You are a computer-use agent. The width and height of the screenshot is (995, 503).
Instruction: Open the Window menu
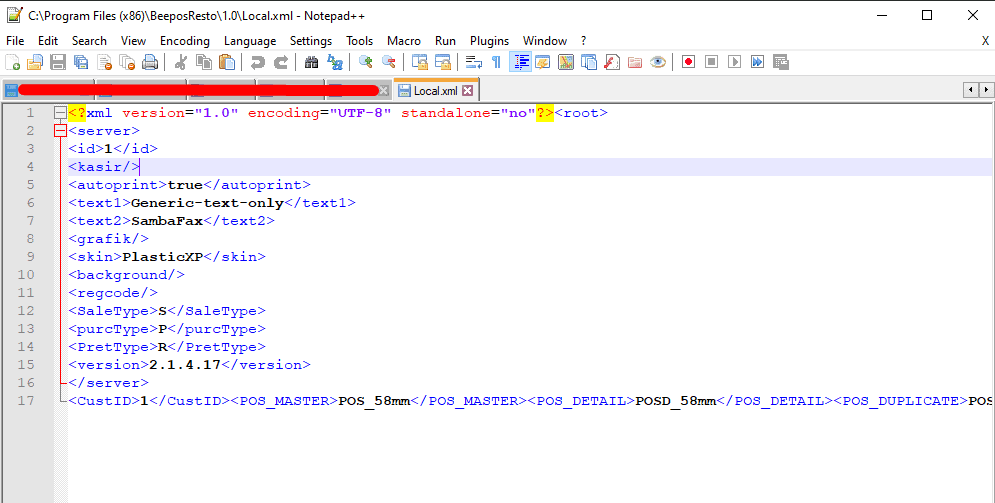click(x=544, y=41)
